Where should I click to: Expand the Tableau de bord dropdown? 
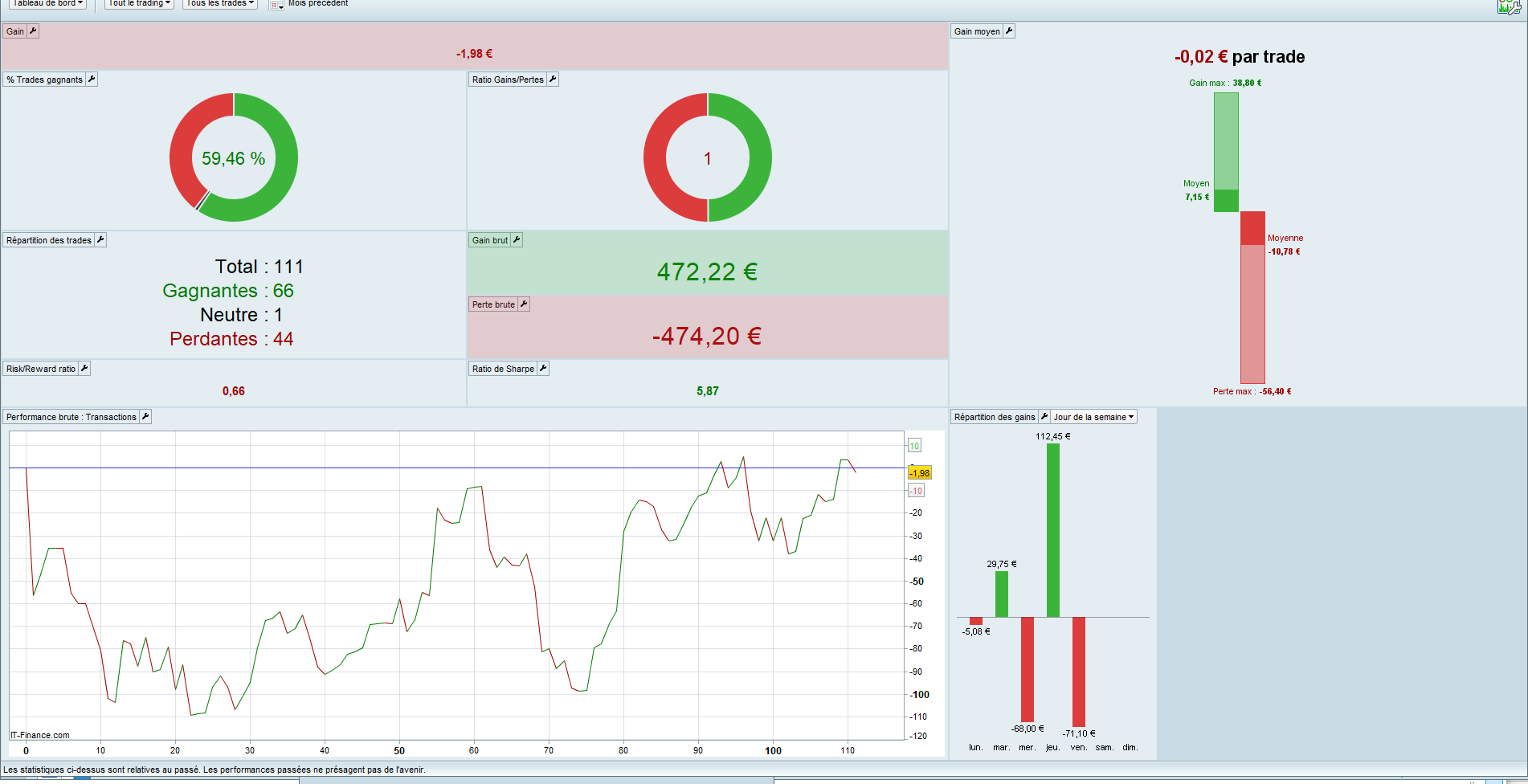(48, 4)
